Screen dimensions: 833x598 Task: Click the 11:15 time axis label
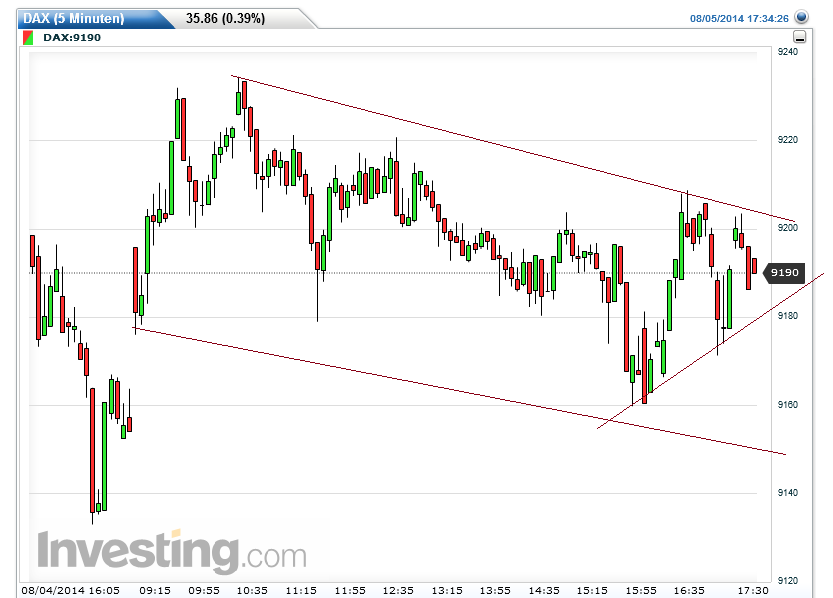click(301, 591)
